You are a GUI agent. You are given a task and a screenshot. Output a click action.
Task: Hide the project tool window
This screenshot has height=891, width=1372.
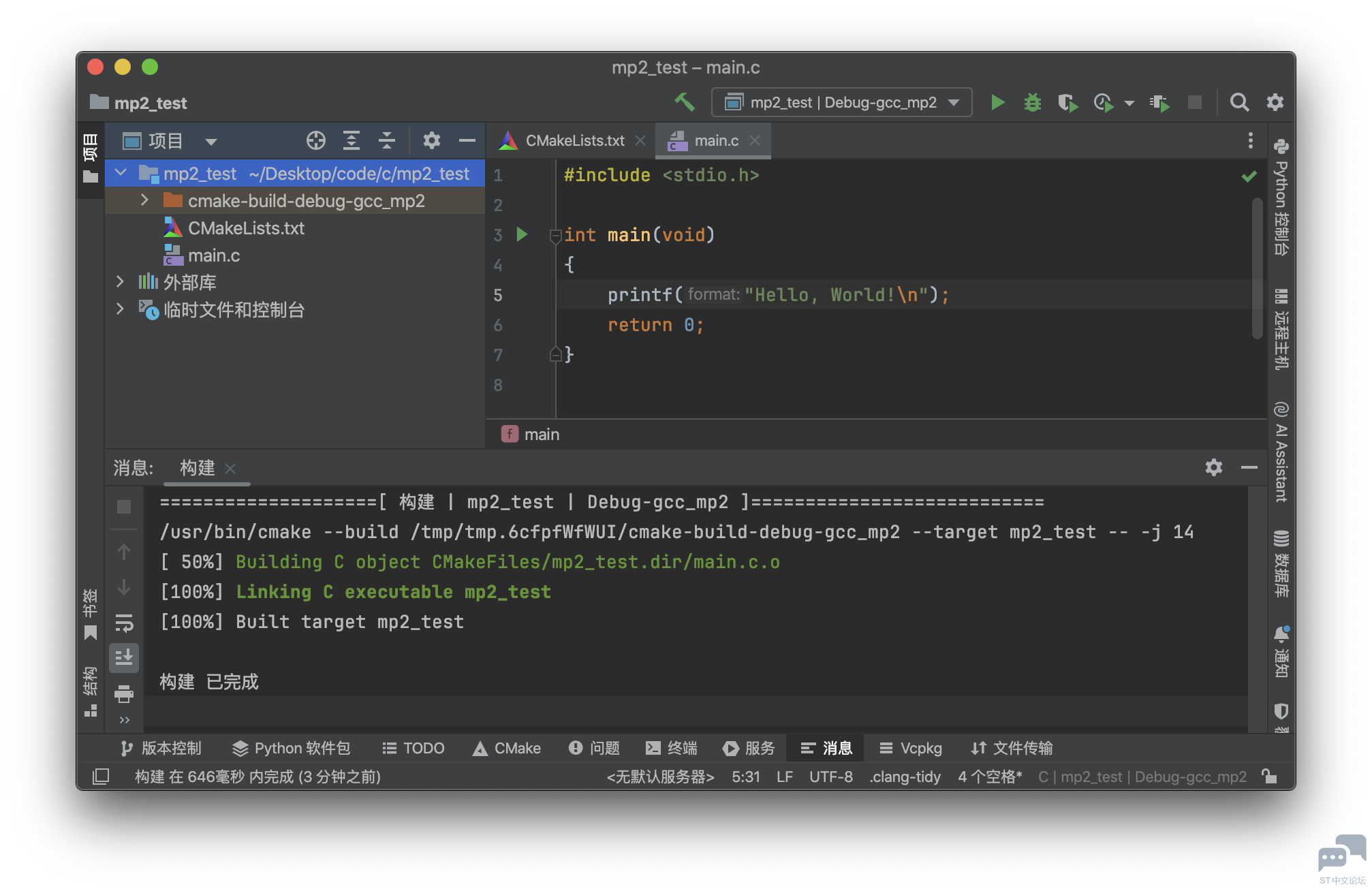click(x=467, y=140)
